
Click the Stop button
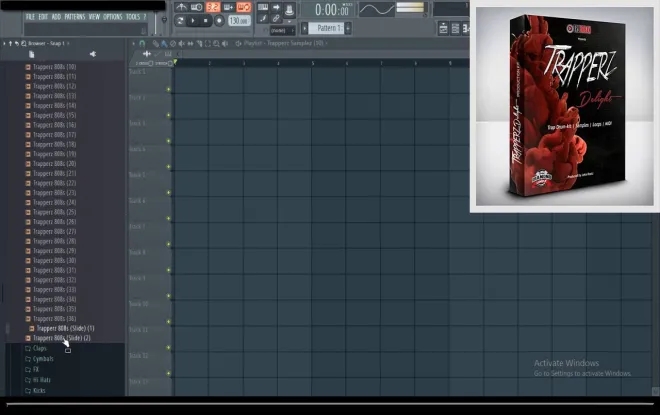pyautogui.click(x=206, y=20)
